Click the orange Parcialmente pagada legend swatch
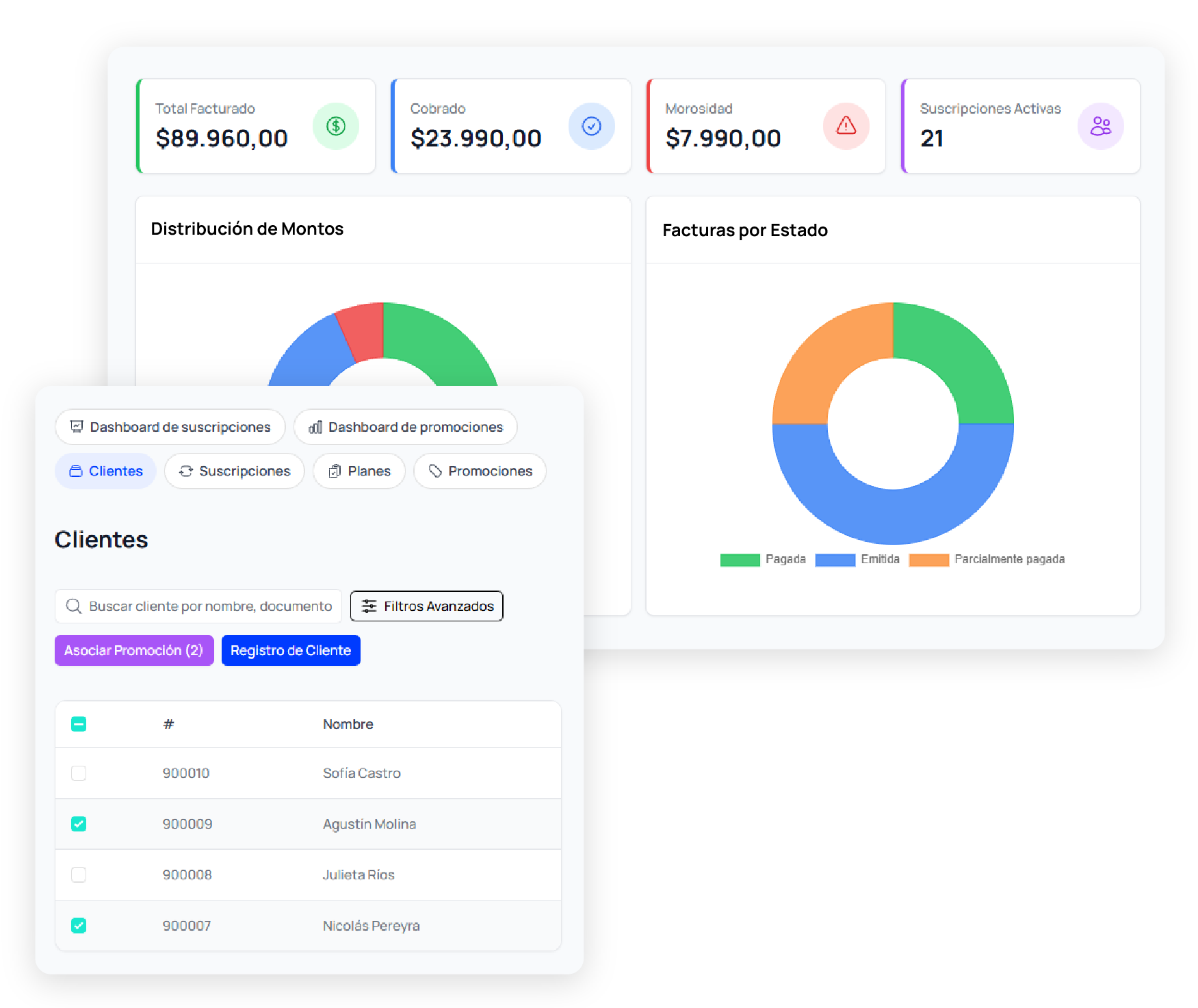Viewport: 1198px width, 1008px height. click(929, 560)
